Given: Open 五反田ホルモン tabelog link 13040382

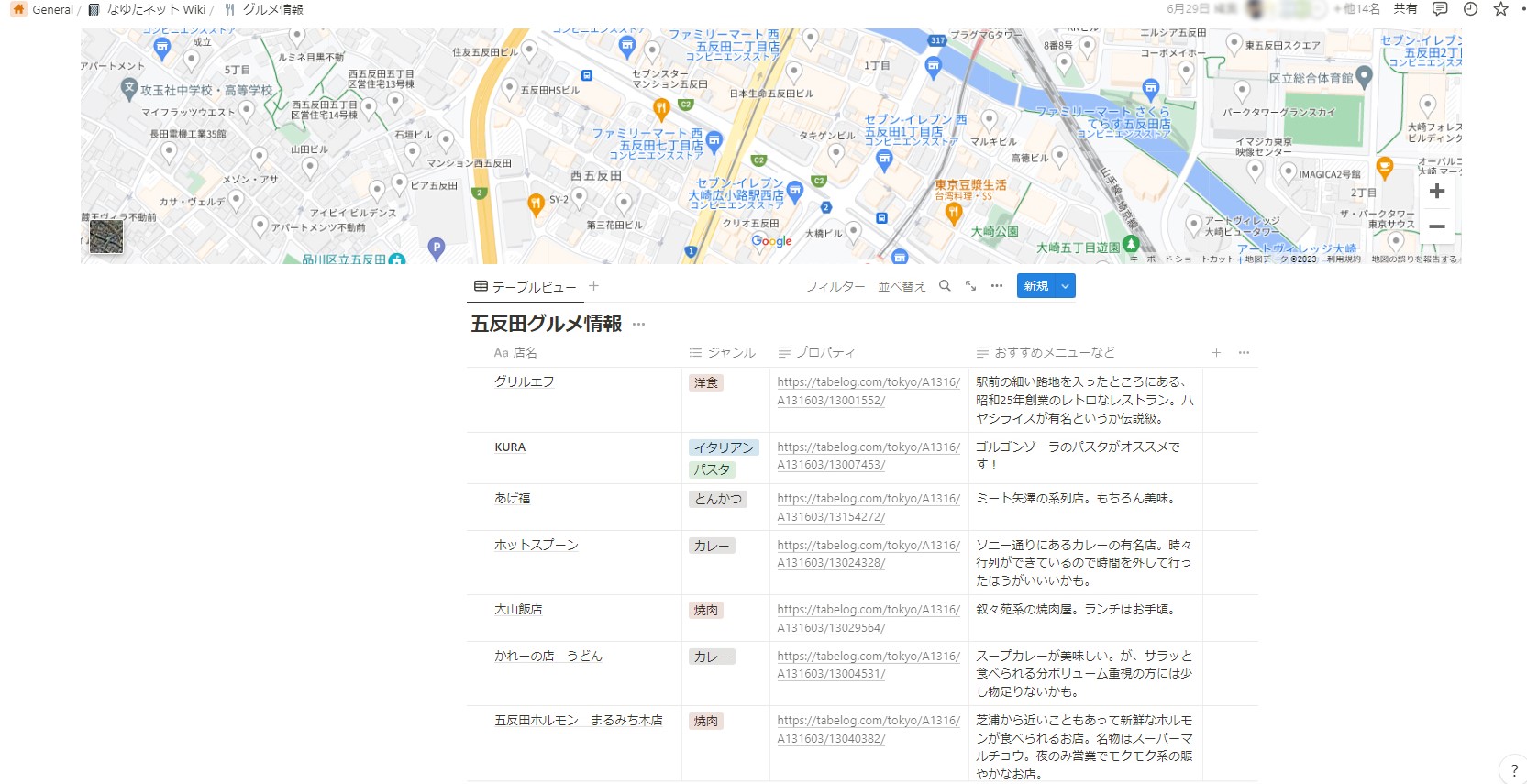Looking at the screenshot, I should 869,729.
